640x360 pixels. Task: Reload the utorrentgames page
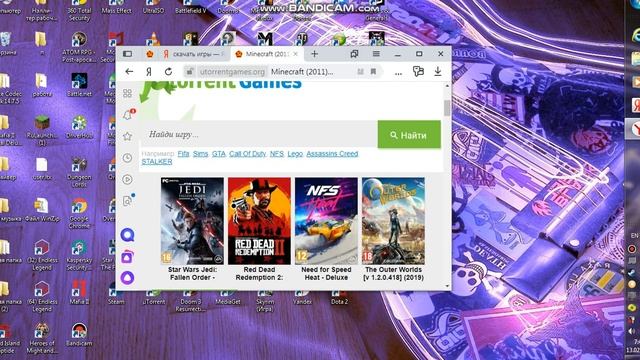coord(168,71)
